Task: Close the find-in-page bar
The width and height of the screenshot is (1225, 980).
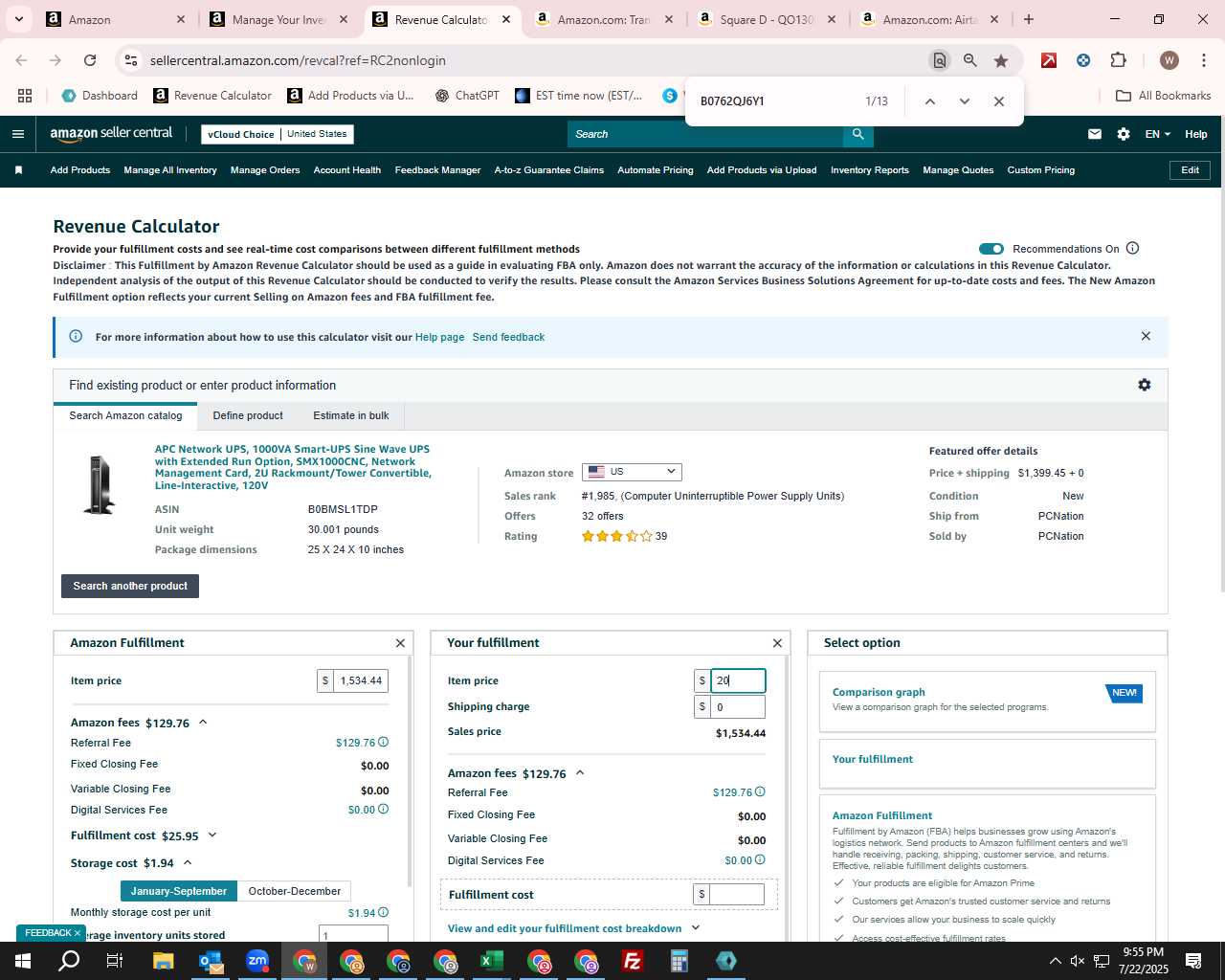Action: coord(998,101)
